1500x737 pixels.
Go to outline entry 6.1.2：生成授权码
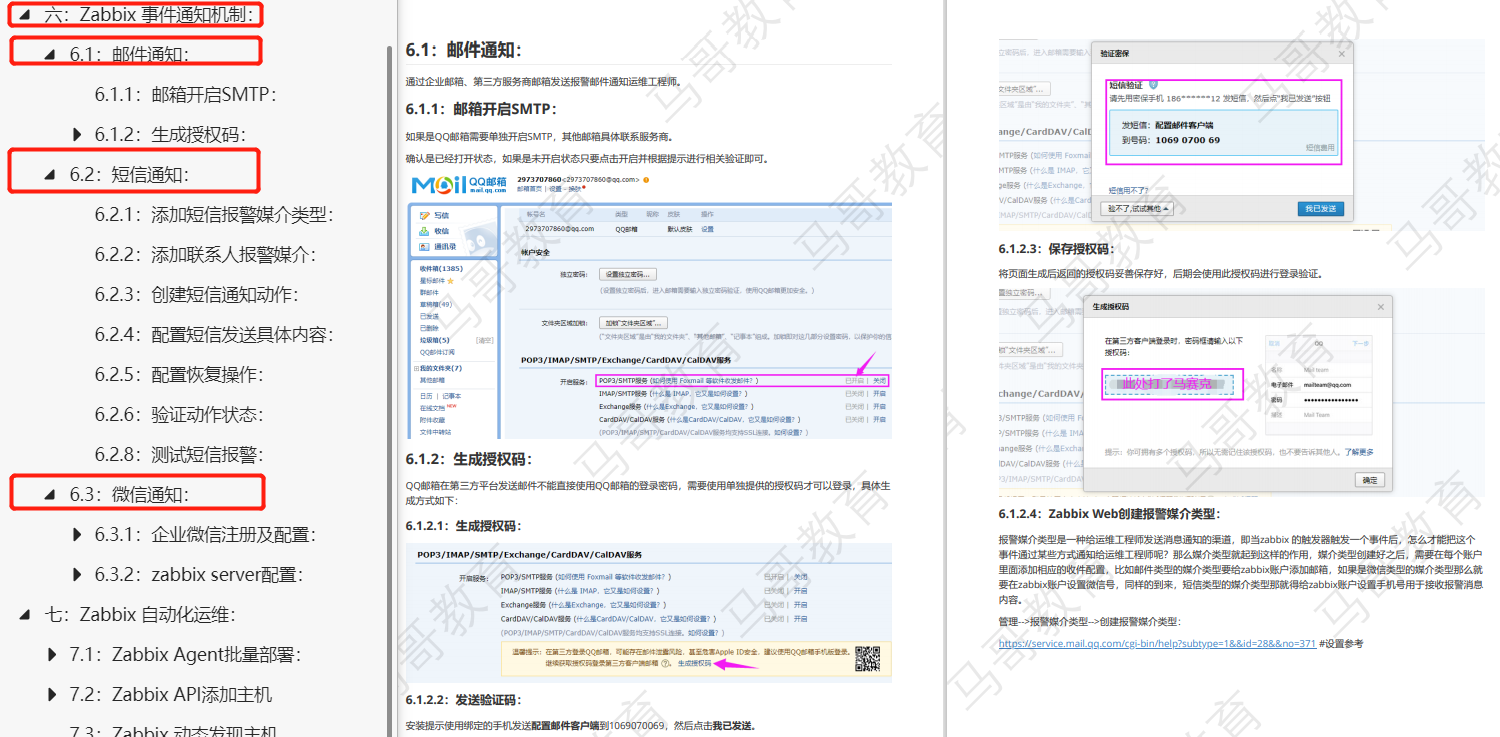170,134
